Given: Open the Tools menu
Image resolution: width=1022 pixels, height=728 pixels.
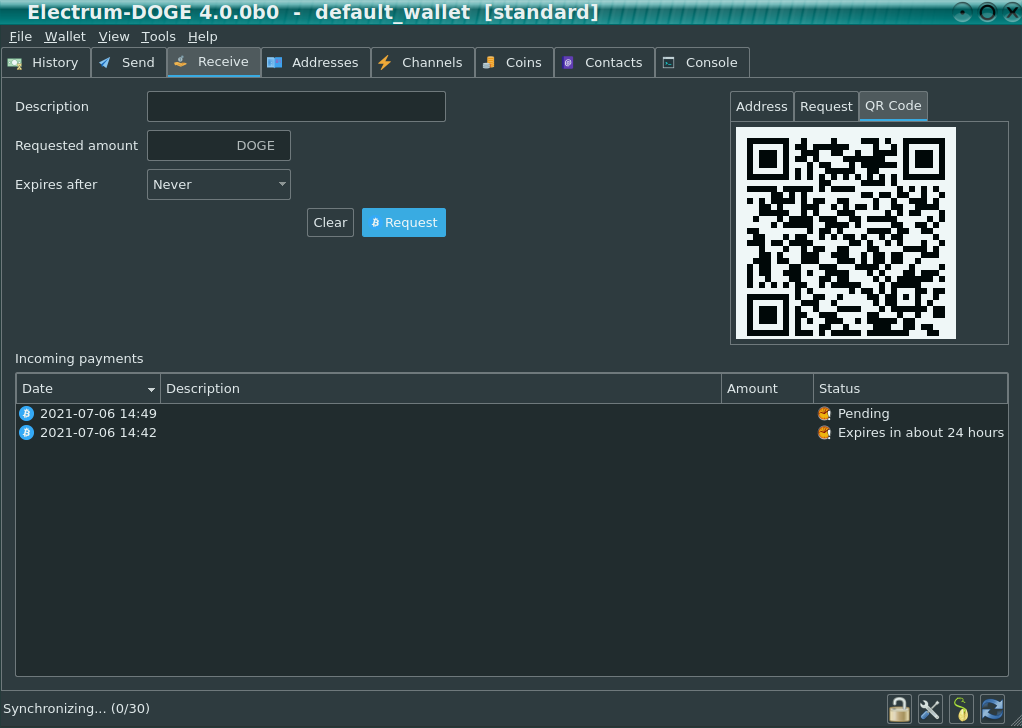Looking at the screenshot, I should click(x=158, y=36).
